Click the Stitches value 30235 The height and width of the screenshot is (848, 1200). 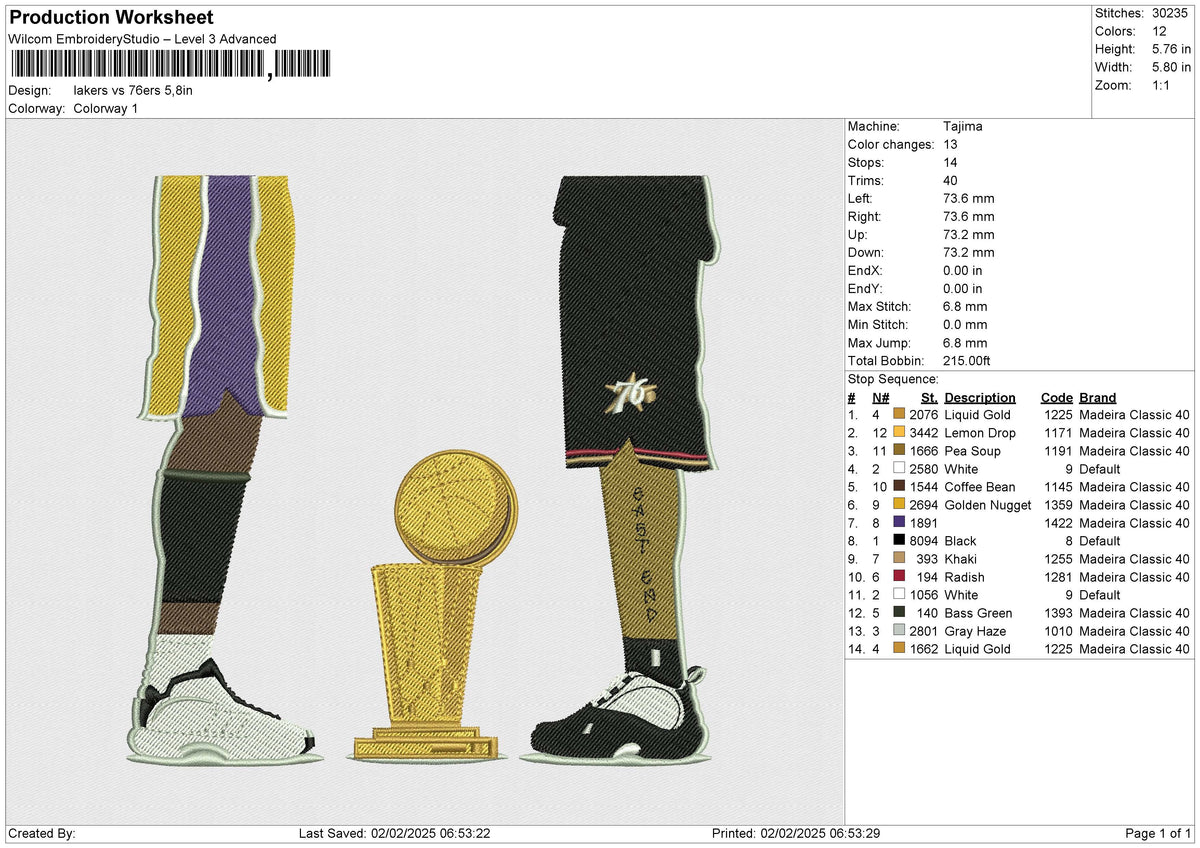(x=1171, y=13)
